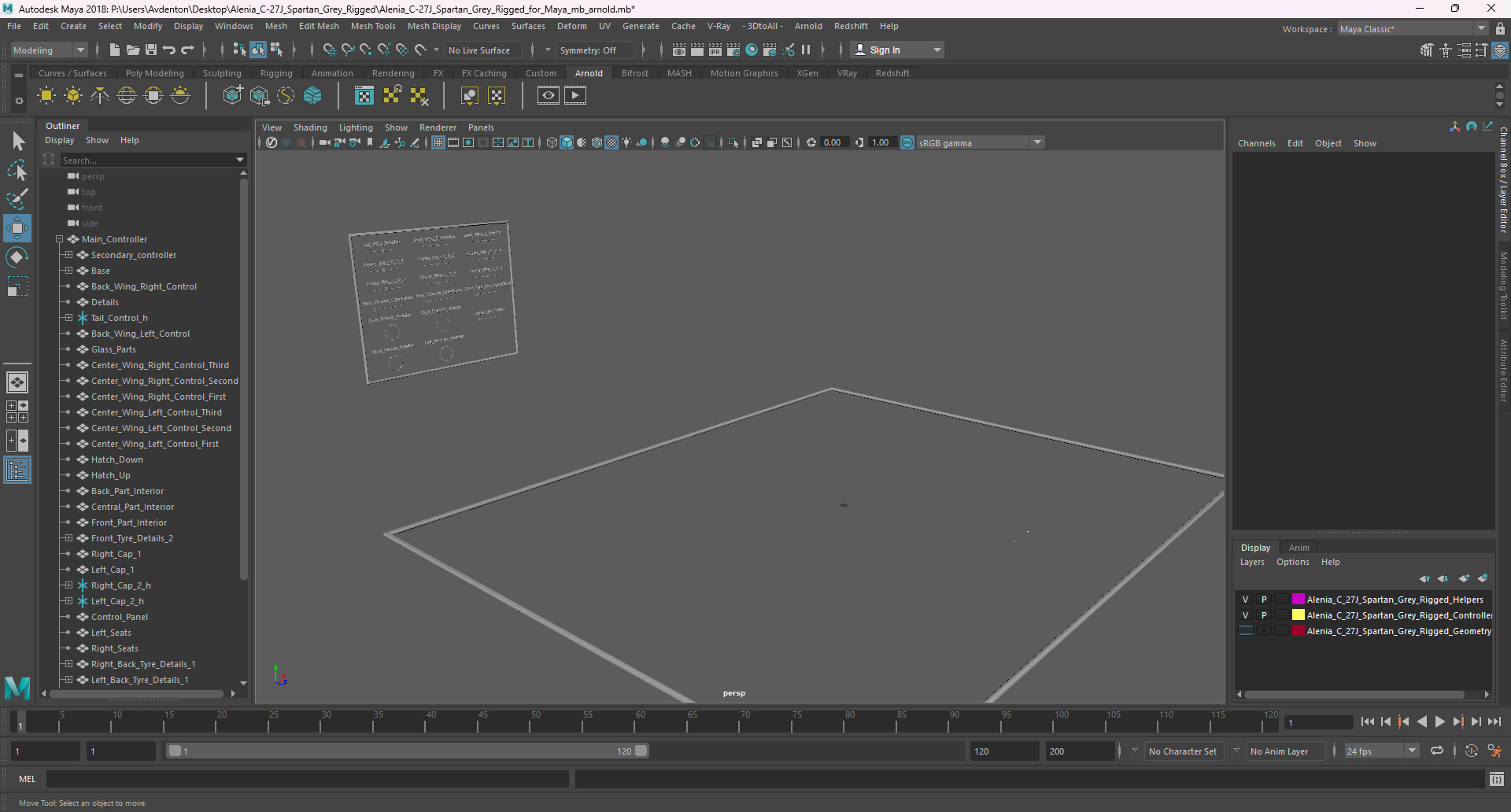This screenshot has height=812, width=1511.
Task: Select four-view layout icon
Action: pos(17,412)
